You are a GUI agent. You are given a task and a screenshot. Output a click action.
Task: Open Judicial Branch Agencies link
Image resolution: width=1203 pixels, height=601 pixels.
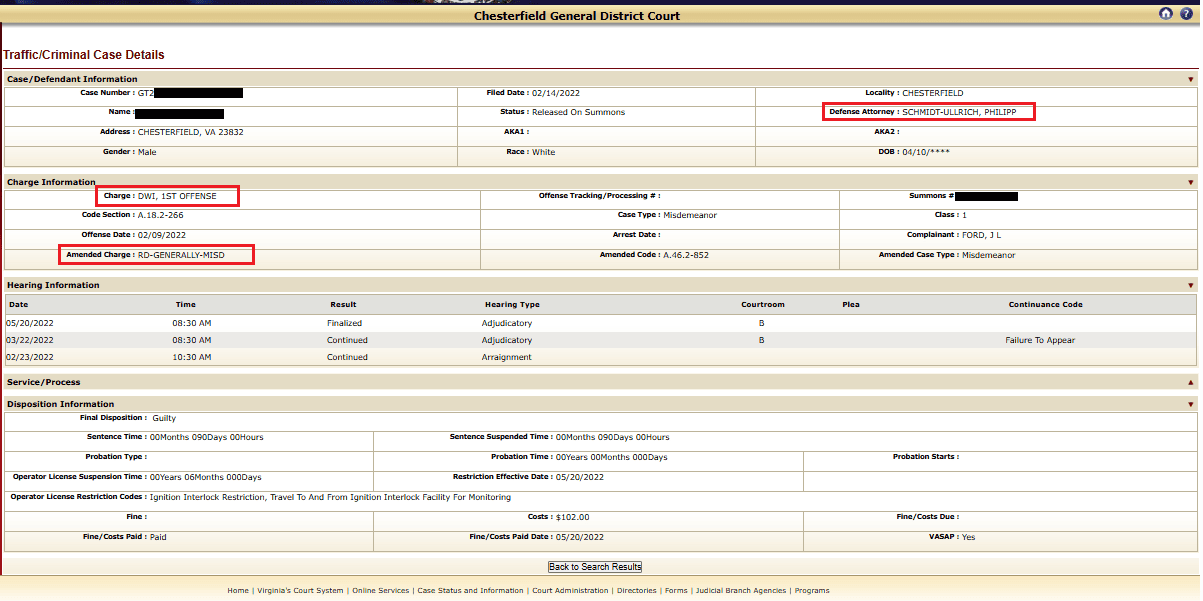coord(741,591)
